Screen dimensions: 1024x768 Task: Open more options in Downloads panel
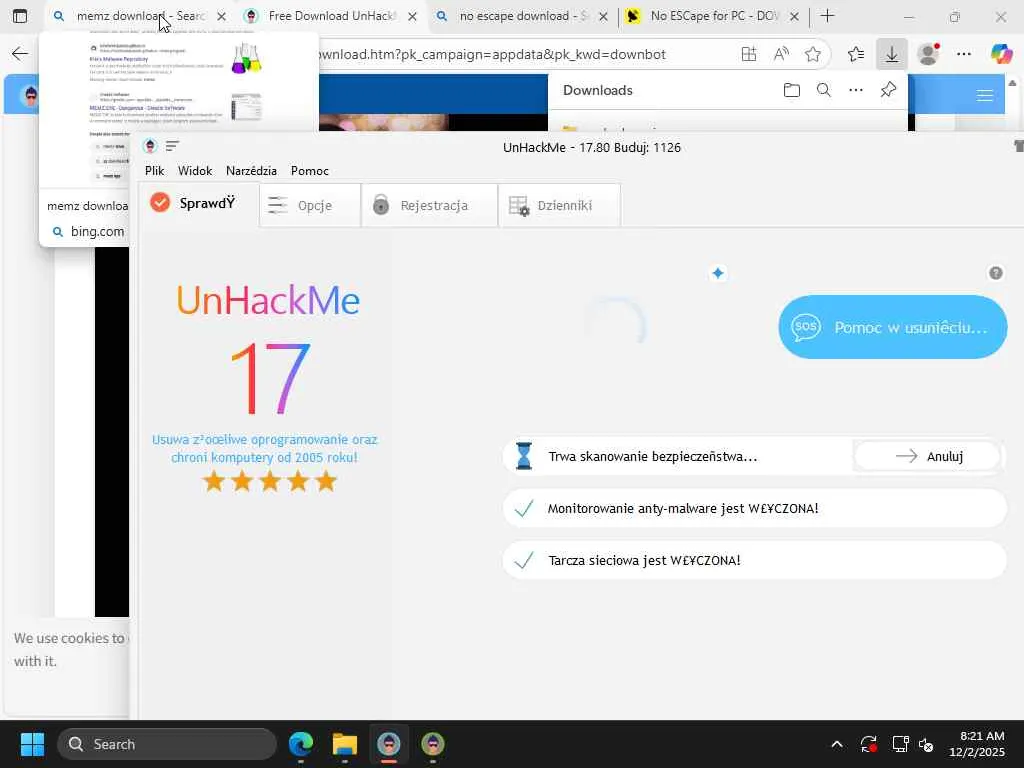click(856, 90)
